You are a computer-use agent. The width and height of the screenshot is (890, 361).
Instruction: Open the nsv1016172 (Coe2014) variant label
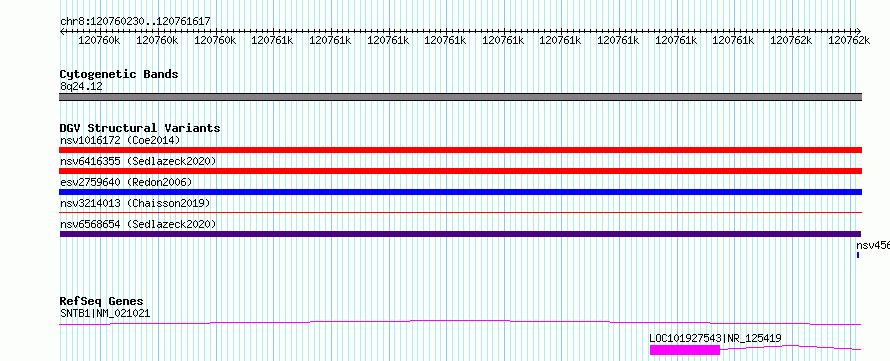[x=120, y=140]
